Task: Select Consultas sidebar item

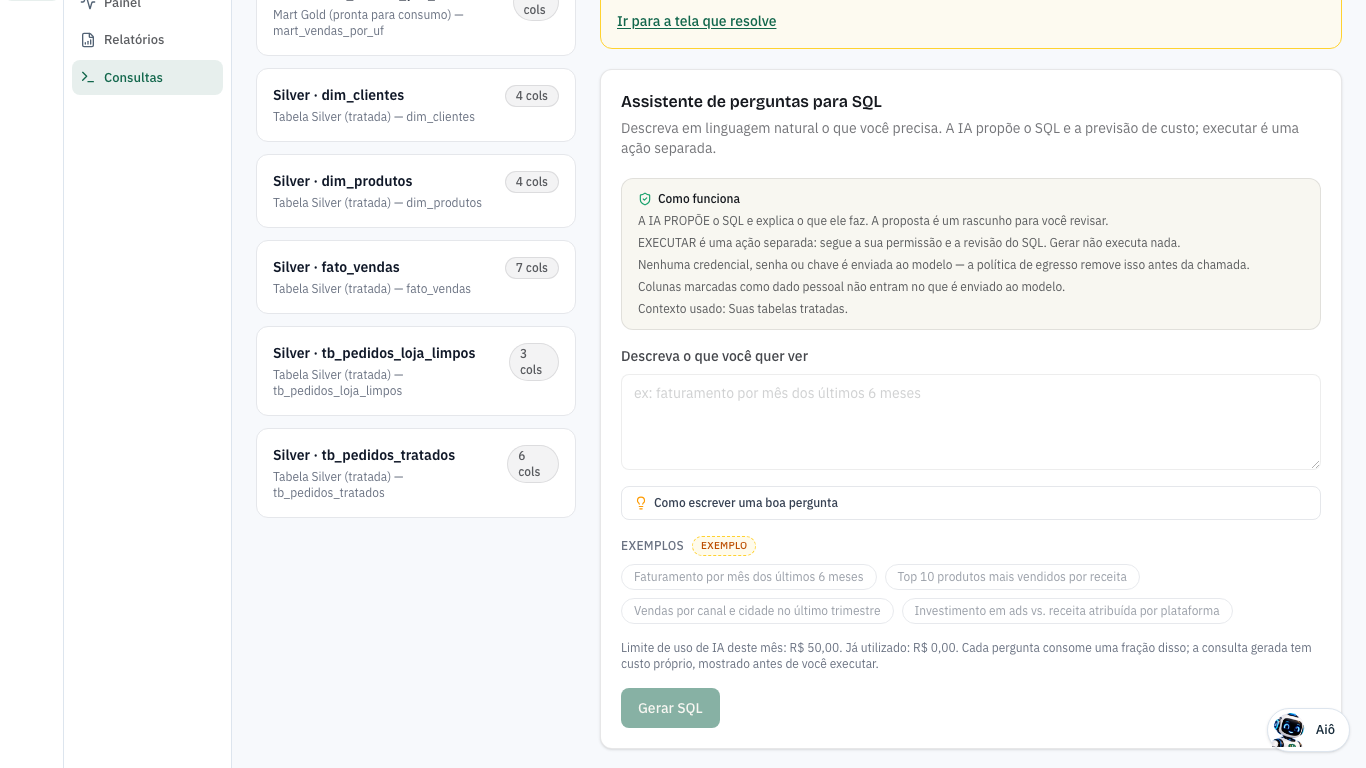Action: (147, 78)
